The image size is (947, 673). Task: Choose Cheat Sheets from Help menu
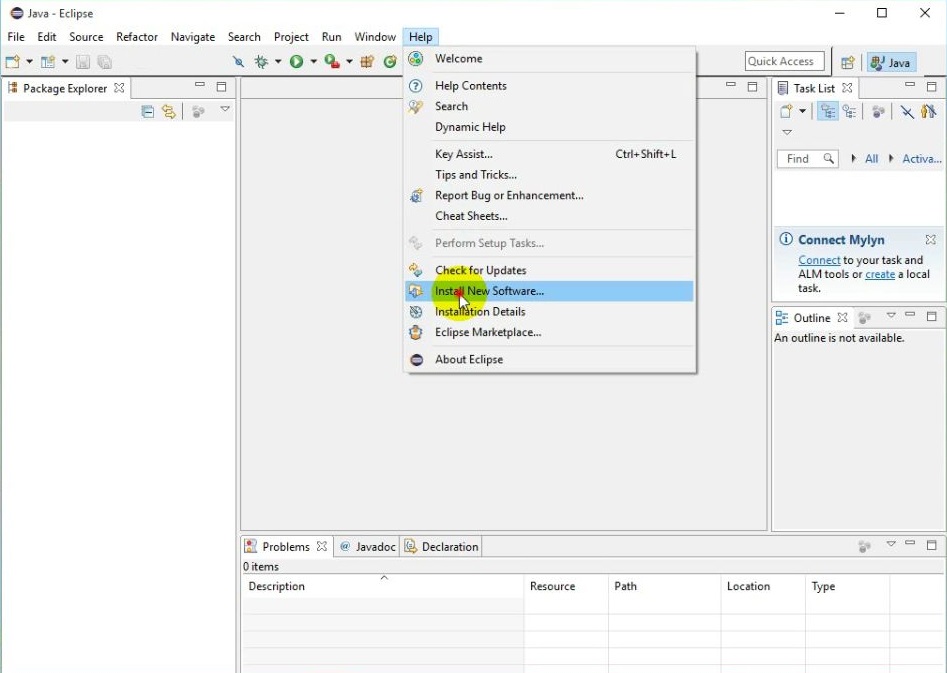549,216
